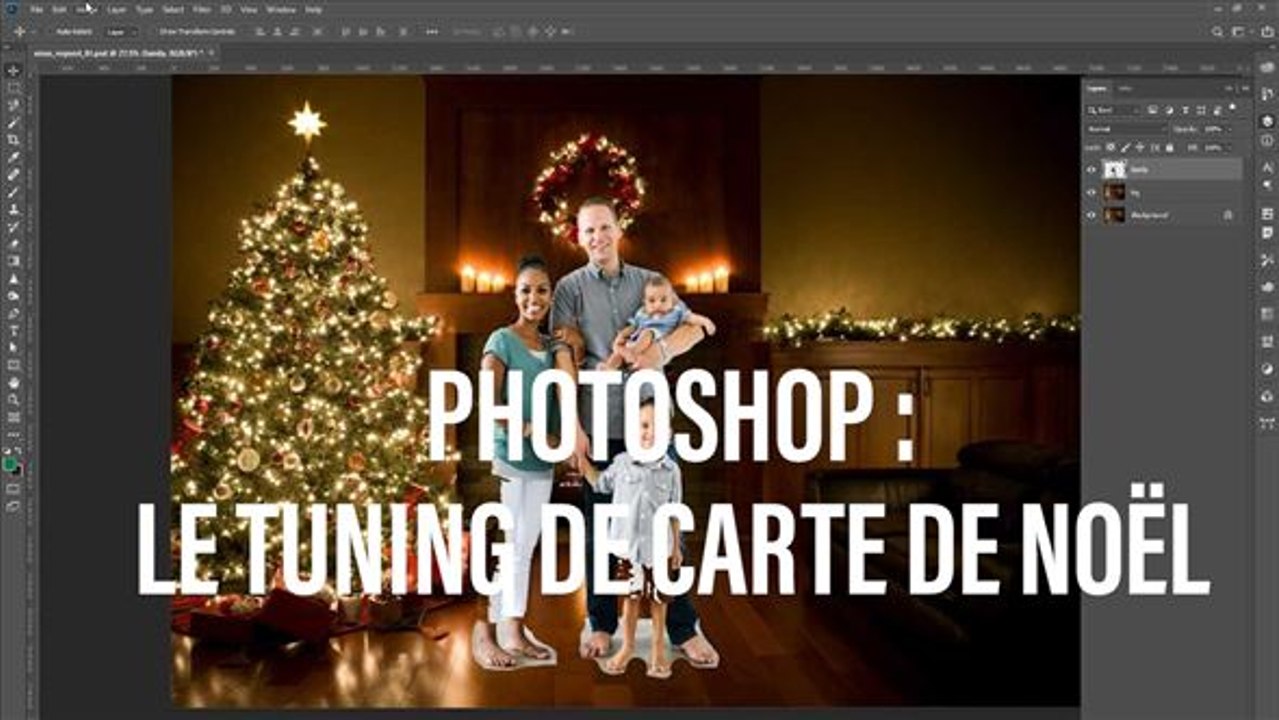Change screen mode at toolbar bottom

pyautogui.click(x=13, y=506)
